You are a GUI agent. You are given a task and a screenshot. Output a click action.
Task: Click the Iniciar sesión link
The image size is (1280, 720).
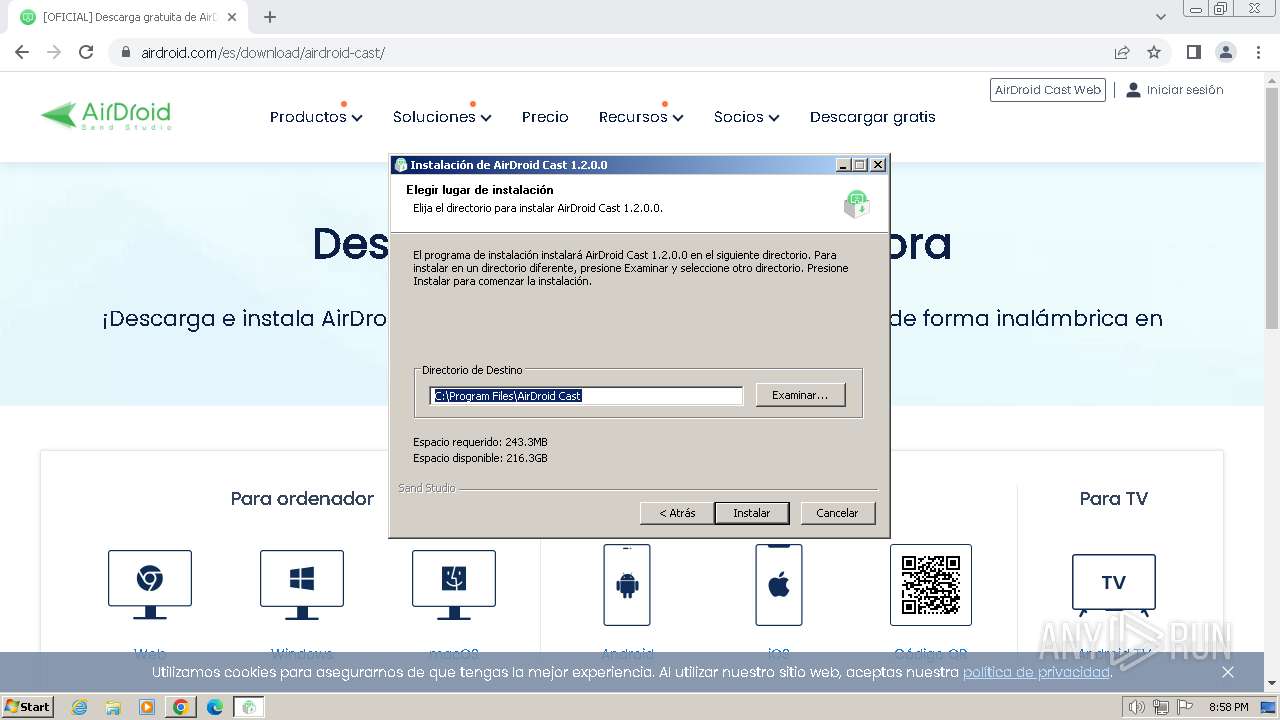click(x=1175, y=90)
